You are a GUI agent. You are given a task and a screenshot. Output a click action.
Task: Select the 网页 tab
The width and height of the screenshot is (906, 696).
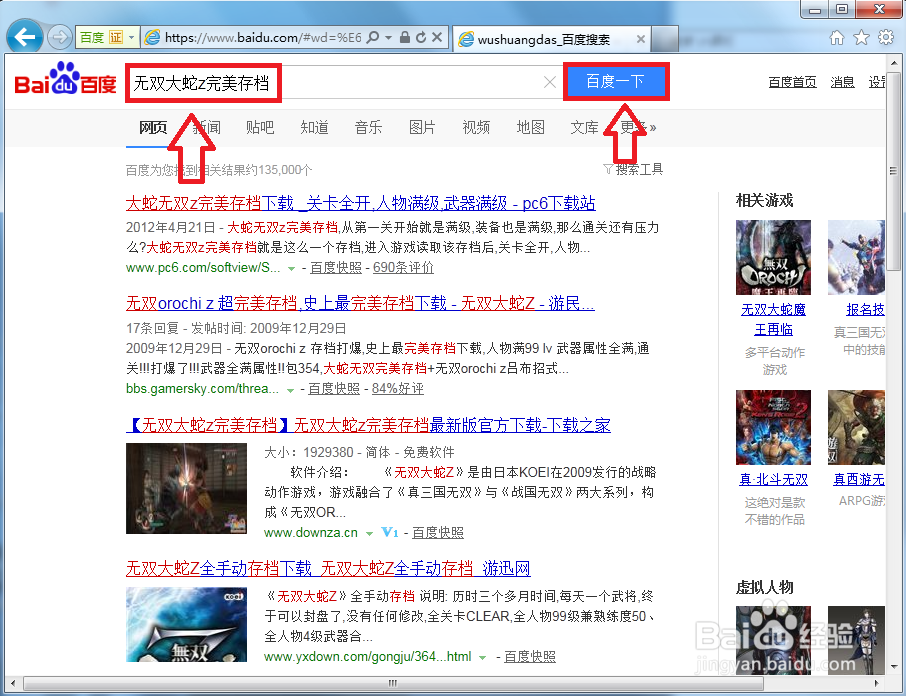tap(153, 127)
